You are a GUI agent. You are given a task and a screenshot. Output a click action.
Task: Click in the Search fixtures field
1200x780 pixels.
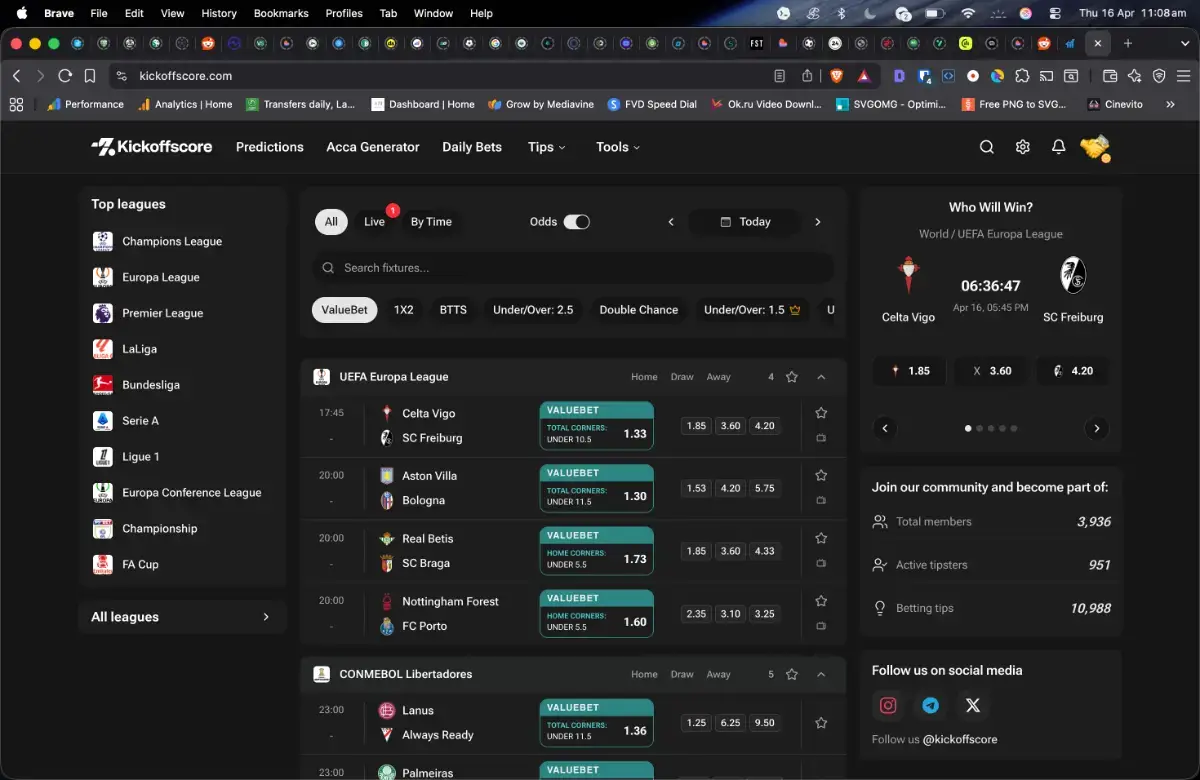click(x=573, y=268)
